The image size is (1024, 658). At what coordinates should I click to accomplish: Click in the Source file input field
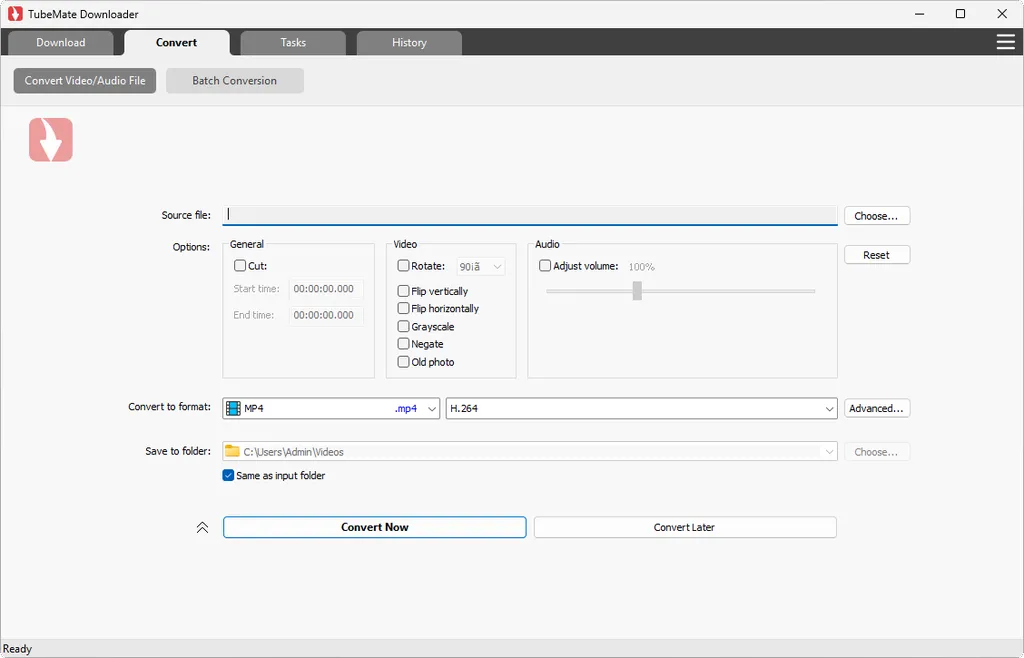(530, 215)
